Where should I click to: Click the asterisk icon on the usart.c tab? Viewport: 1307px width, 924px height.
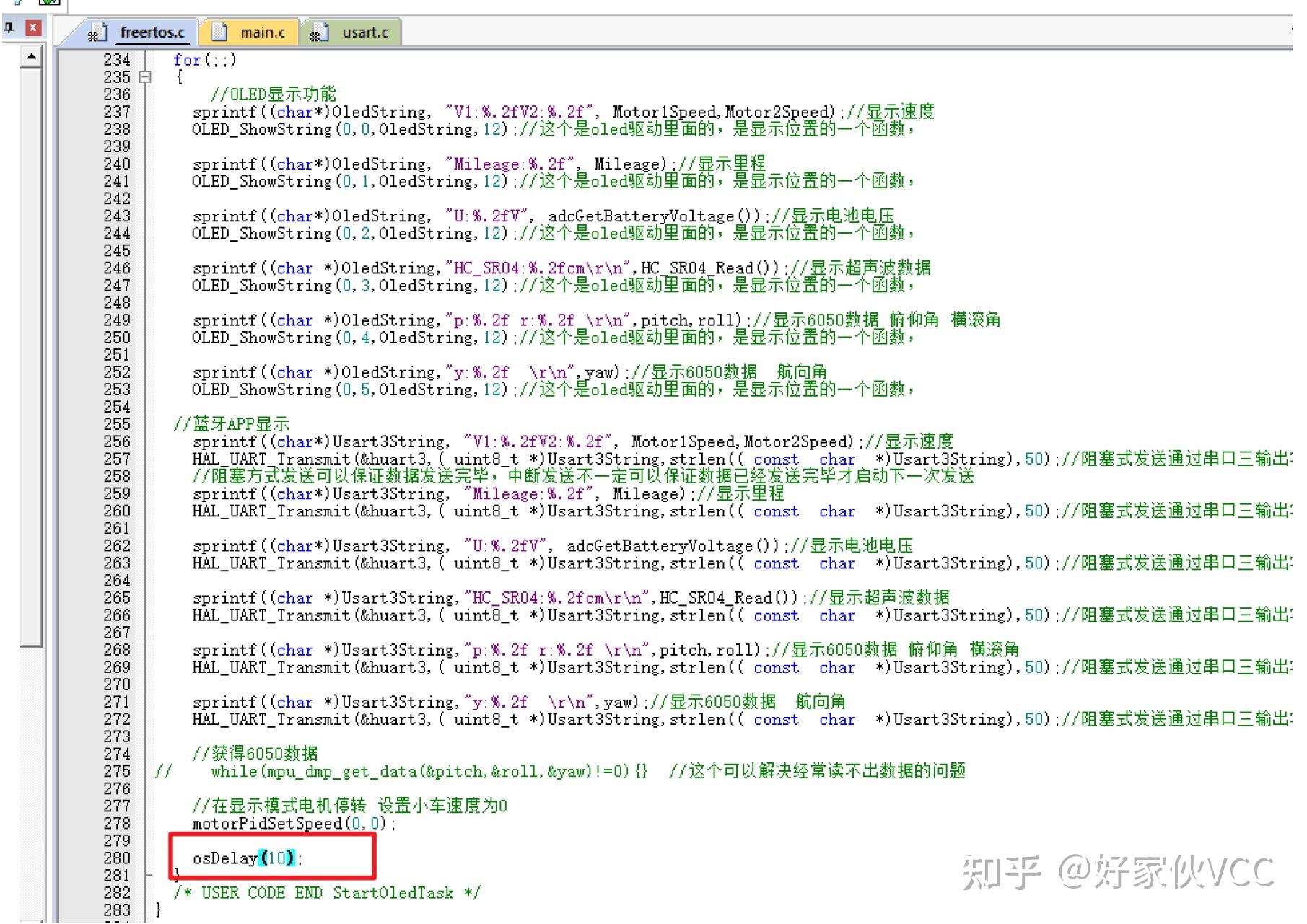tap(315, 33)
